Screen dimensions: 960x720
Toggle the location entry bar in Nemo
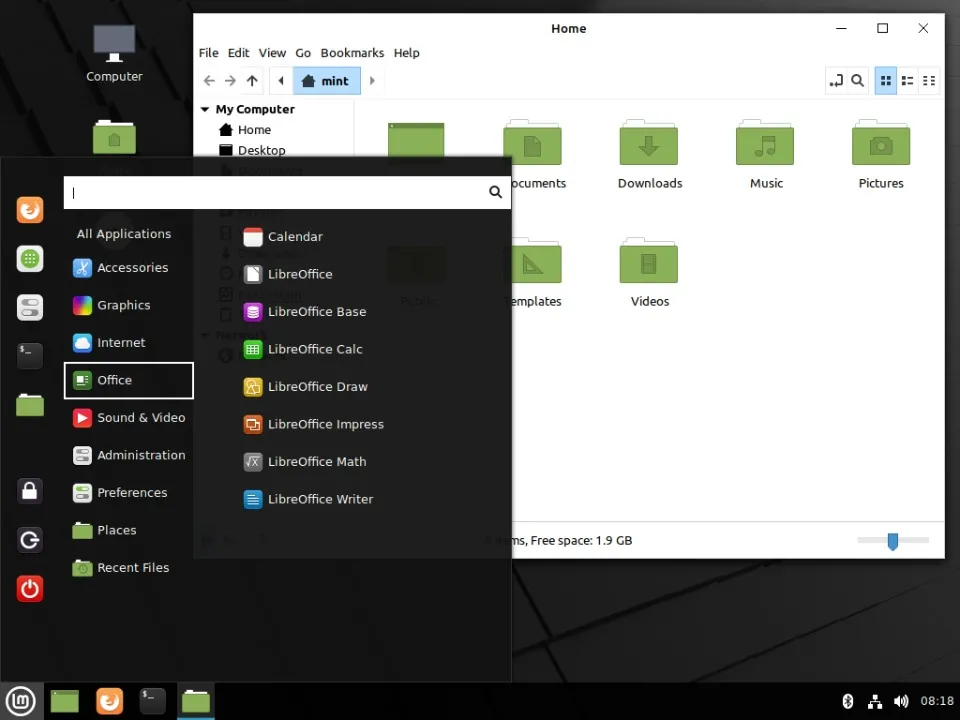[836, 81]
